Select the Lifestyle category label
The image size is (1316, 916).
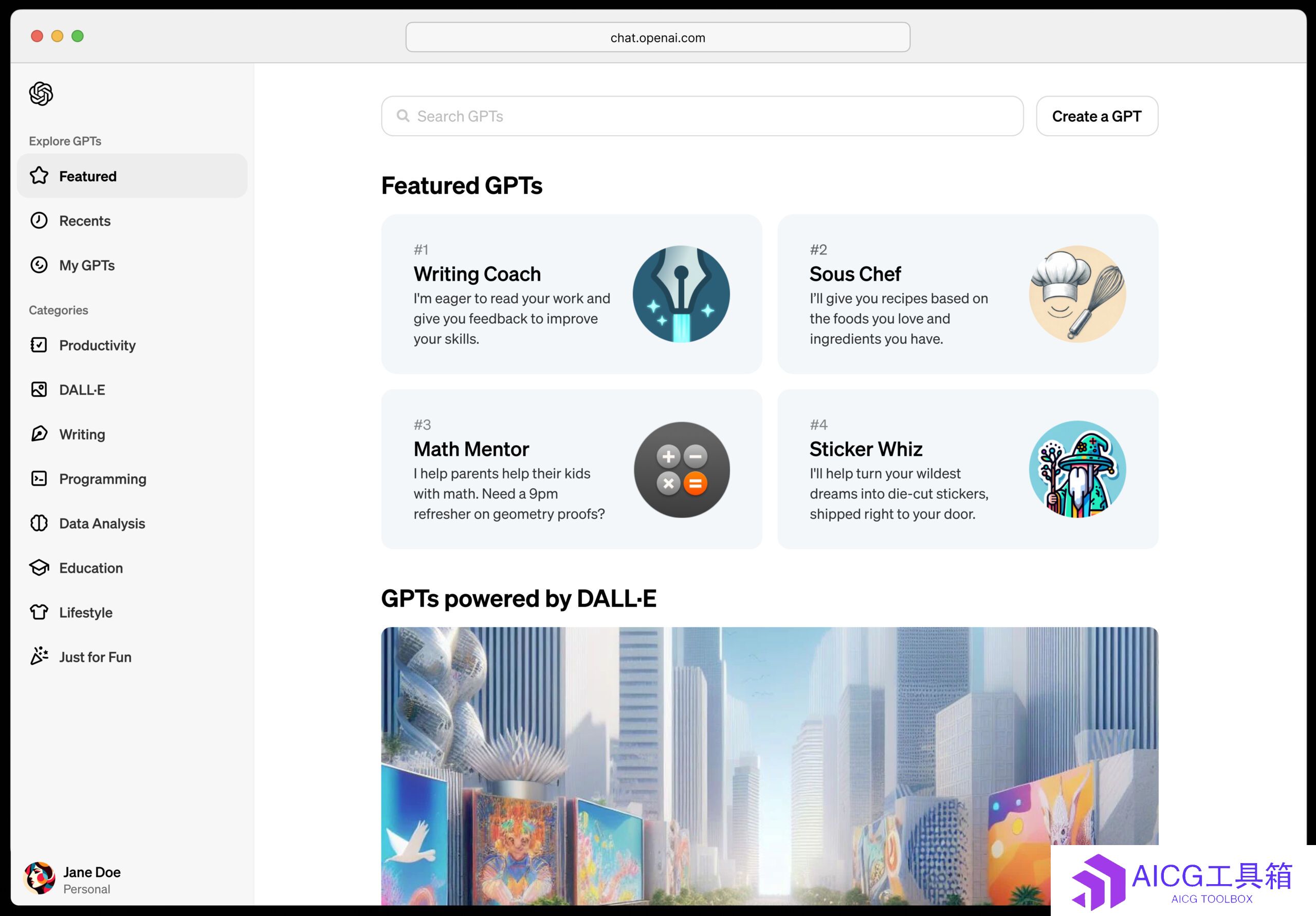point(86,612)
